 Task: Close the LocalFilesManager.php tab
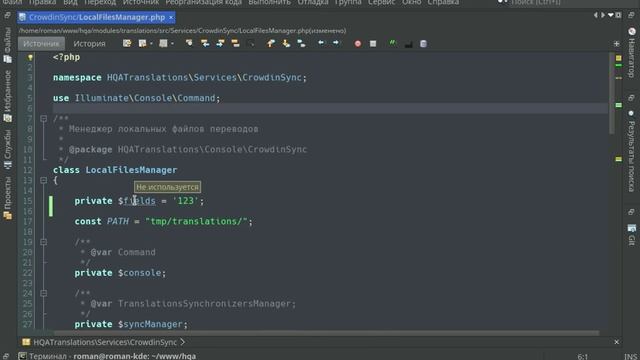click(x=171, y=17)
